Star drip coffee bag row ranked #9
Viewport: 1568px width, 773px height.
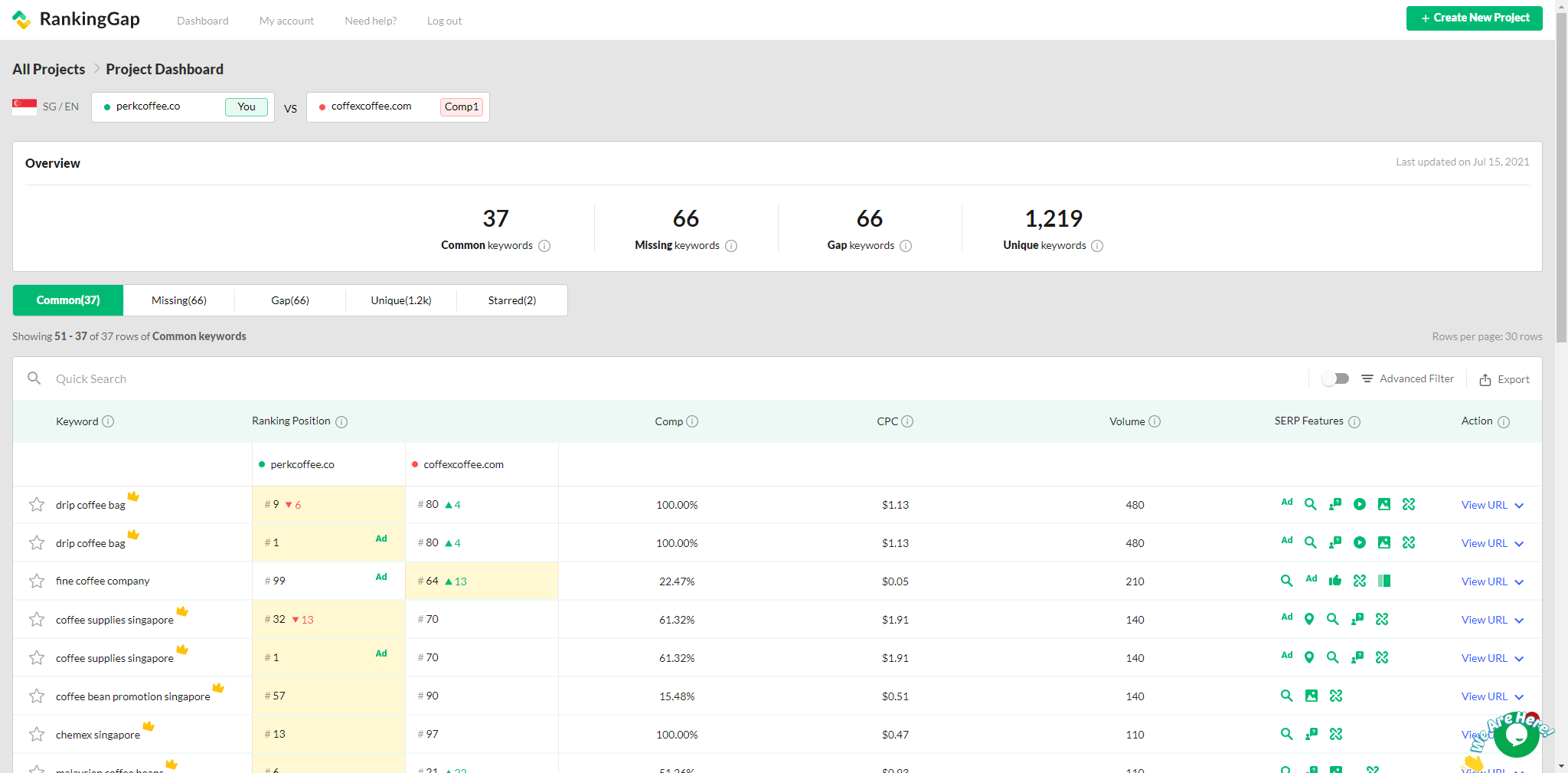[37, 504]
